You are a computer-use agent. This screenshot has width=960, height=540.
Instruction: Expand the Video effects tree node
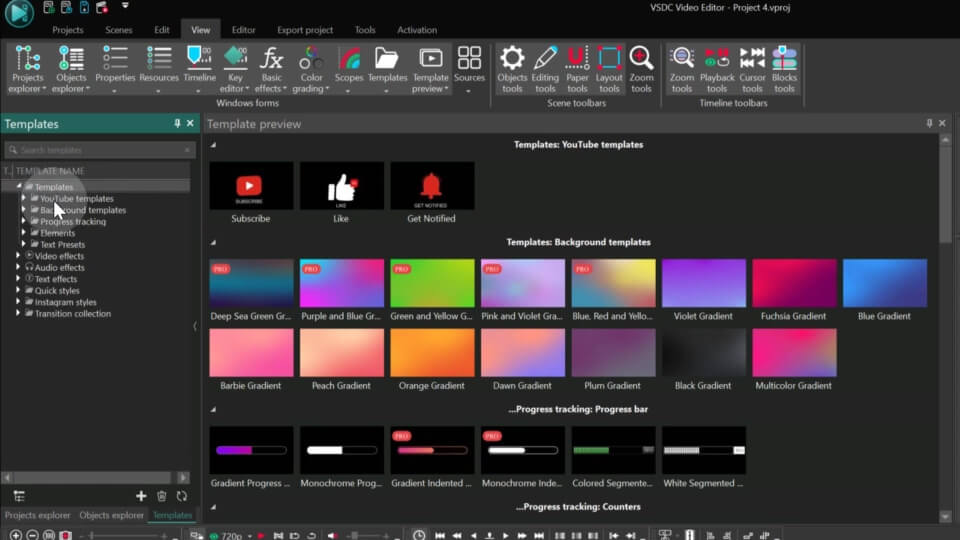coord(18,256)
